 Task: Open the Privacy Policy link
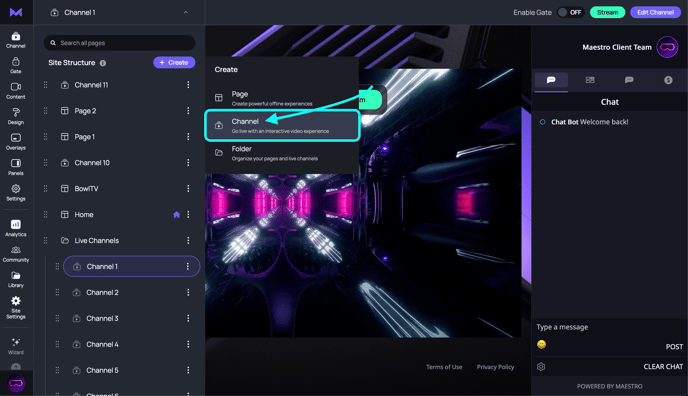495,367
